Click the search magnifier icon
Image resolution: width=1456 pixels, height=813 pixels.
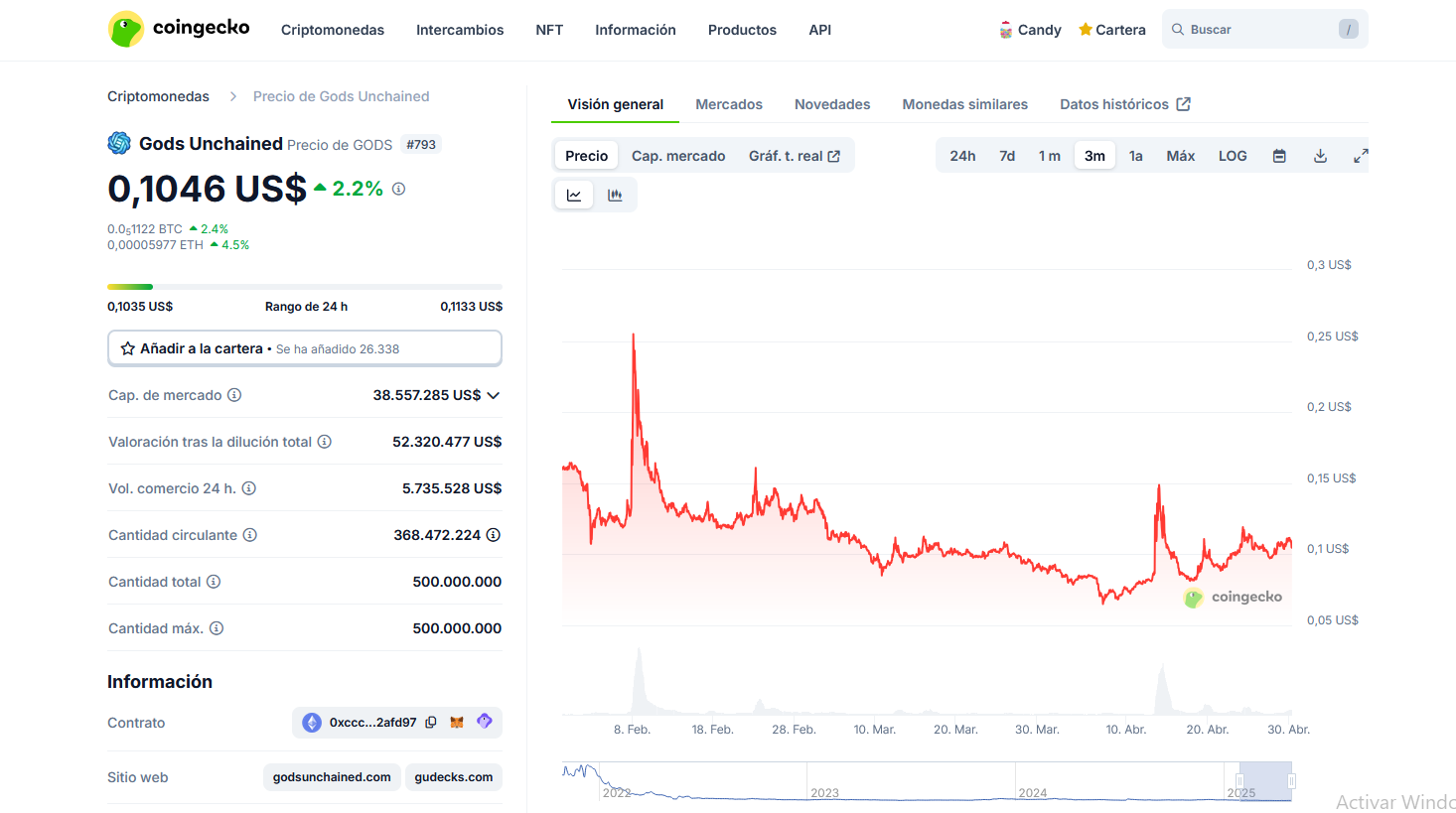tap(1178, 30)
